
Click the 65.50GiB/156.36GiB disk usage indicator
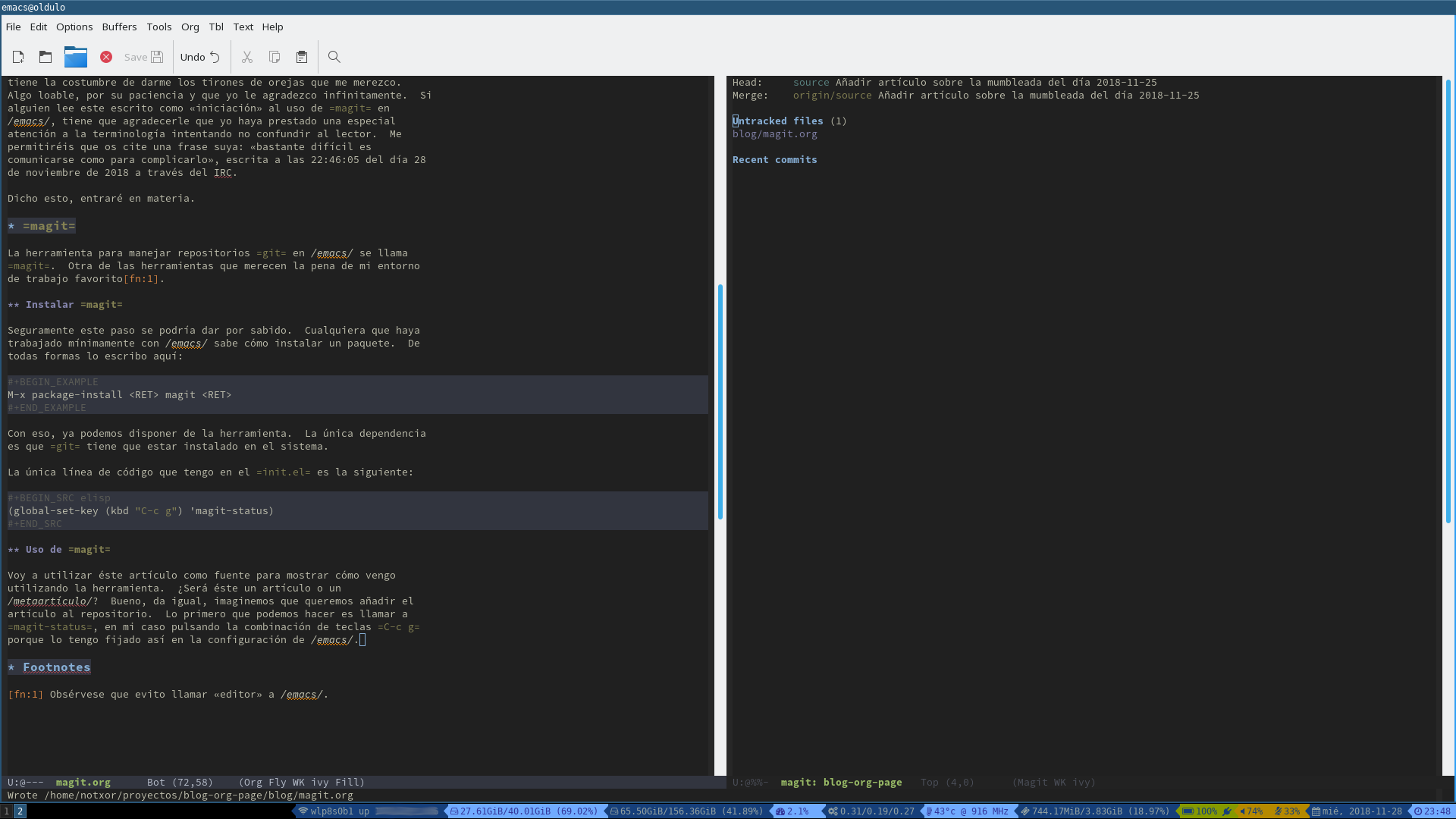pos(686,811)
